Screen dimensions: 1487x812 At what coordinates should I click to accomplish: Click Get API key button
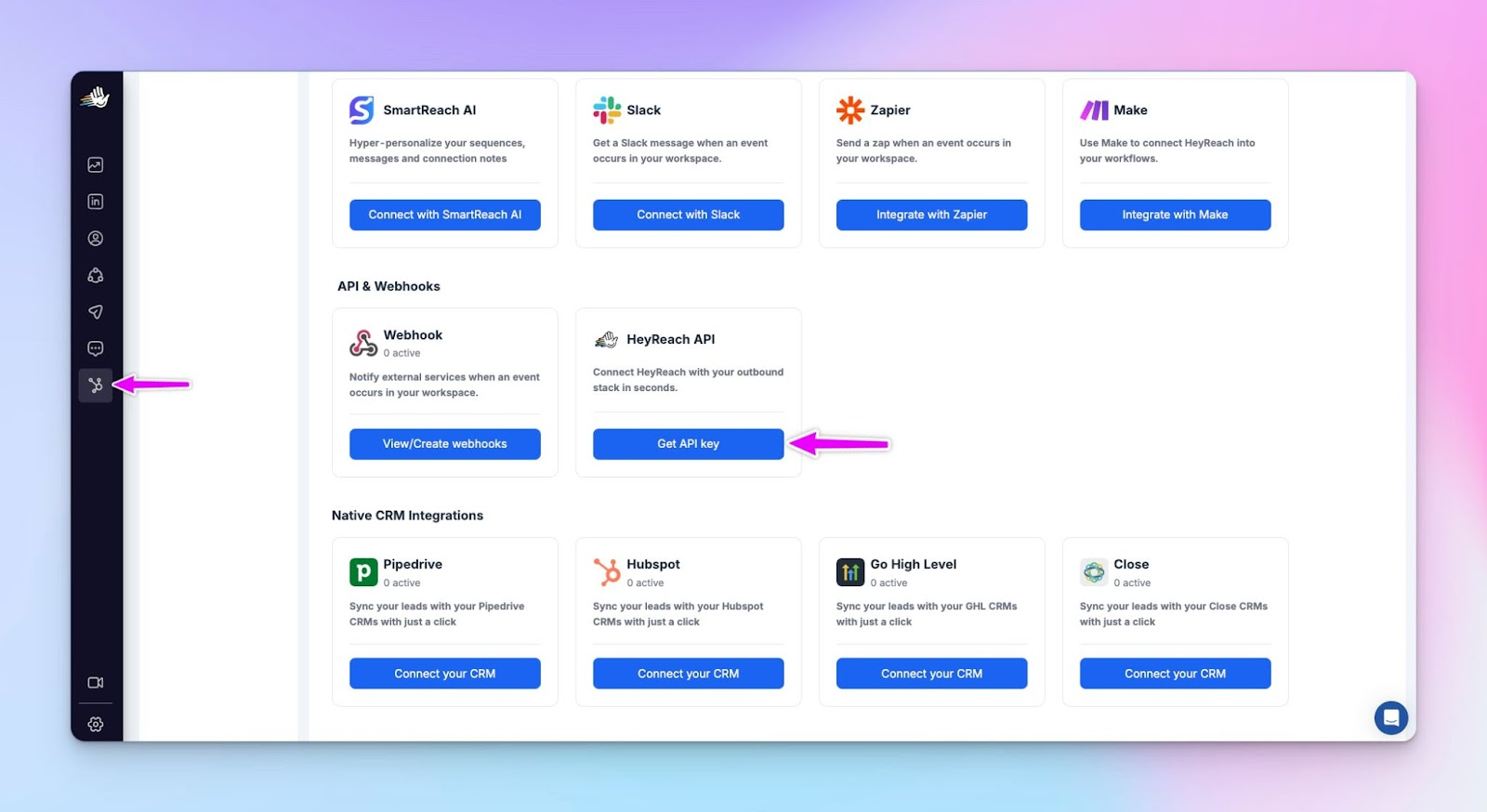689,444
